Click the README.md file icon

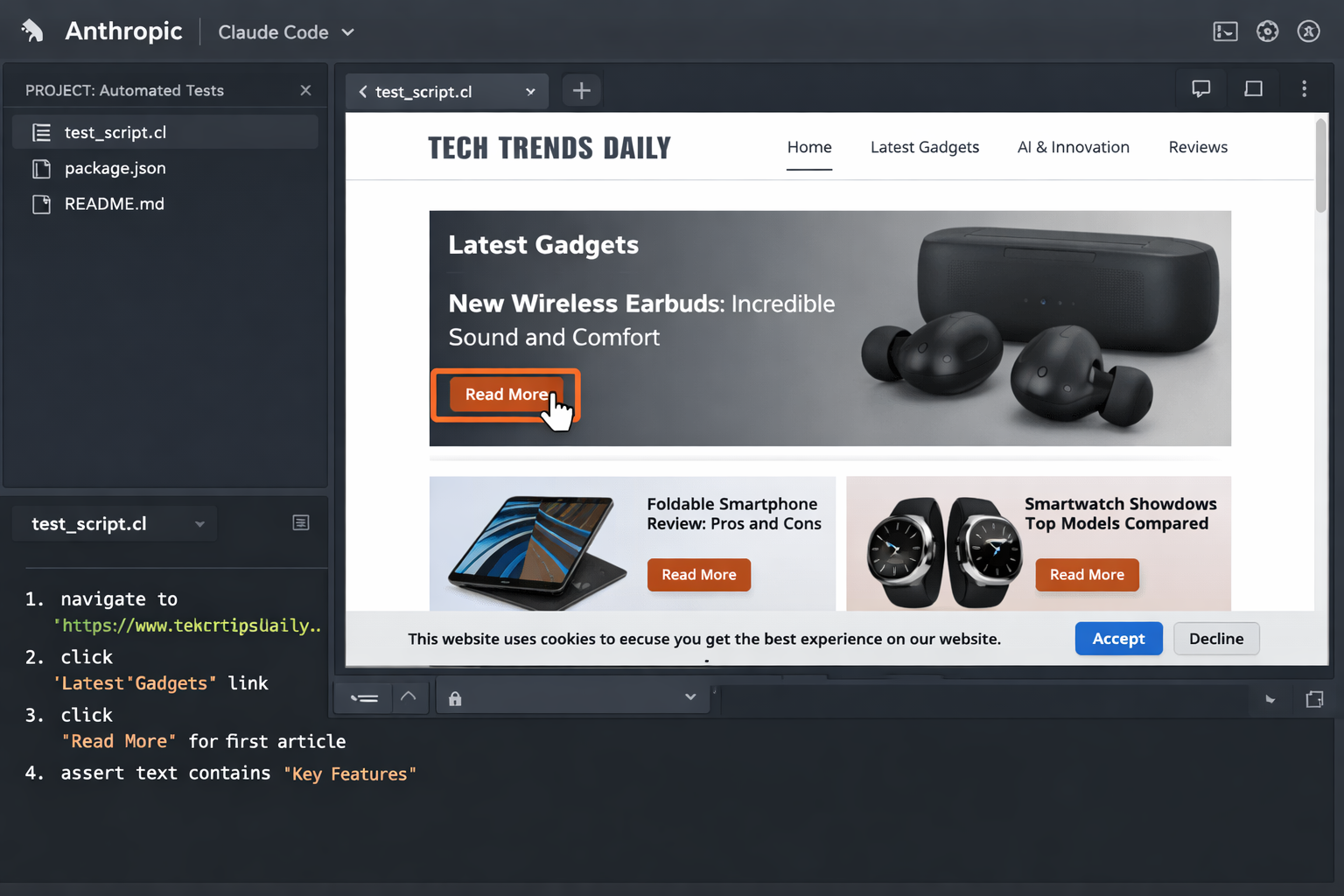[x=41, y=204]
